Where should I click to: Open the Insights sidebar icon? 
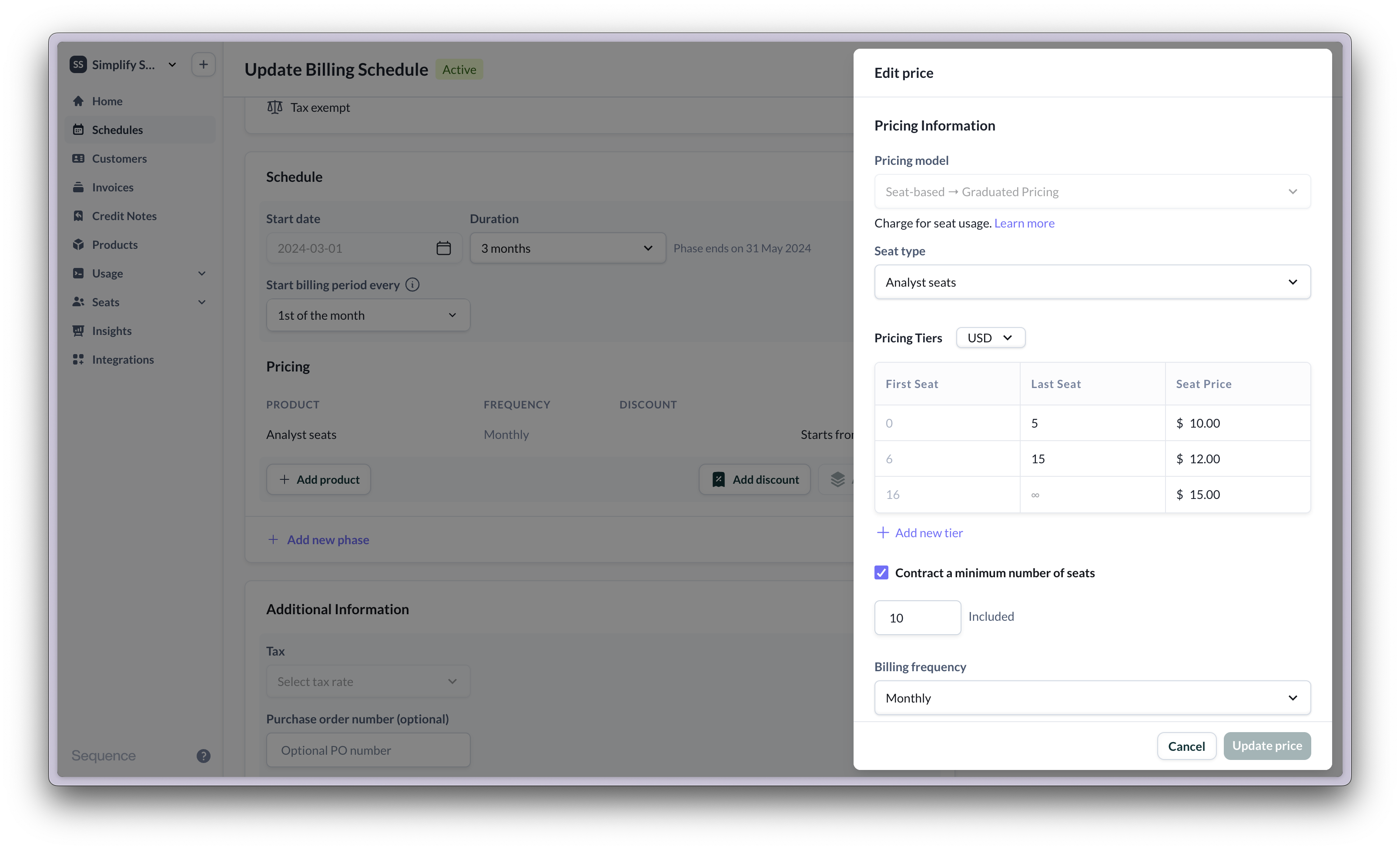pyautogui.click(x=79, y=330)
